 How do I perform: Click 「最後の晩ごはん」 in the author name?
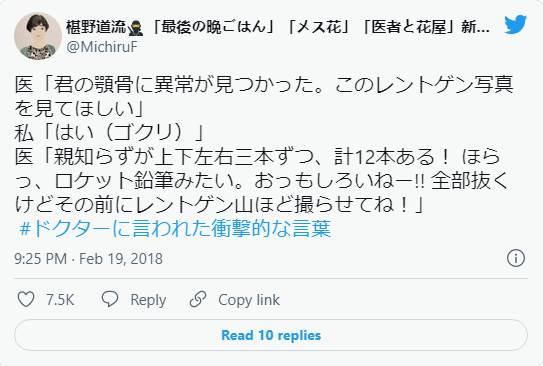tap(213, 27)
